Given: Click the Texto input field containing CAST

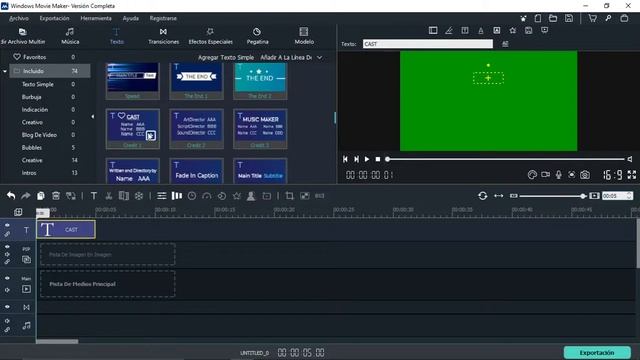Looking at the screenshot, I should pyautogui.click(x=428, y=44).
